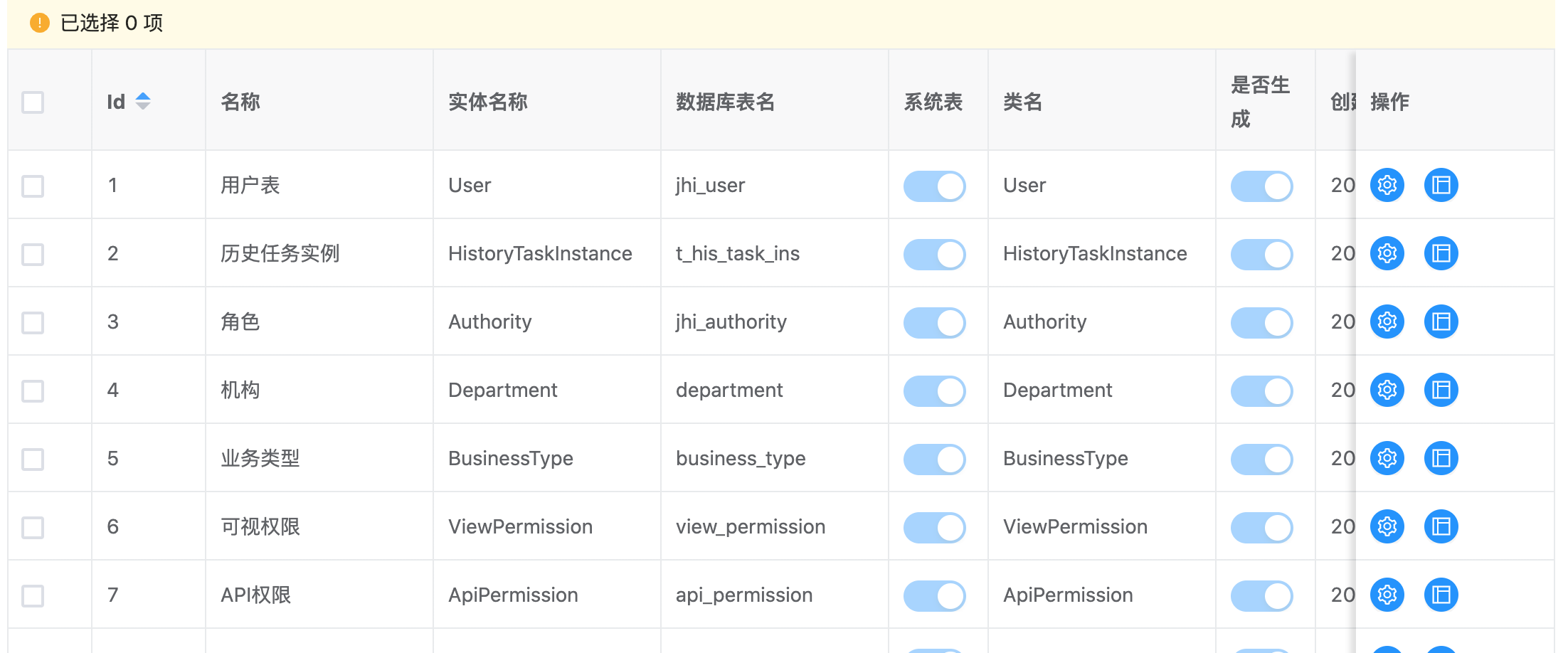The width and height of the screenshot is (1568, 653).
Task: Check the row 2 历史任务实例 checkbox
Action: (x=33, y=254)
